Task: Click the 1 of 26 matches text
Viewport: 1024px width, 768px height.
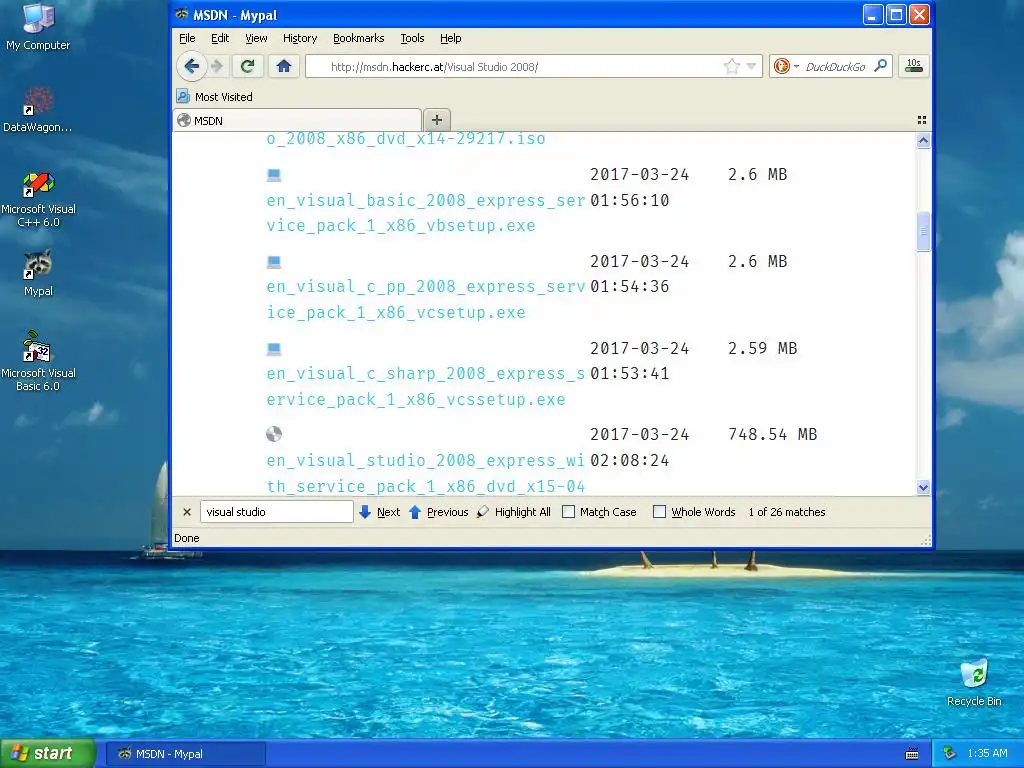Action: tap(787, 512)
